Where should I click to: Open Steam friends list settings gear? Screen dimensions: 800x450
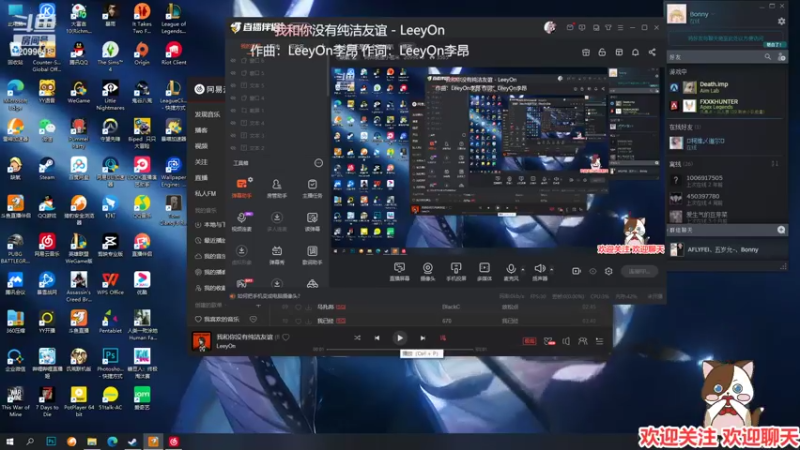(x=781, y=21)
